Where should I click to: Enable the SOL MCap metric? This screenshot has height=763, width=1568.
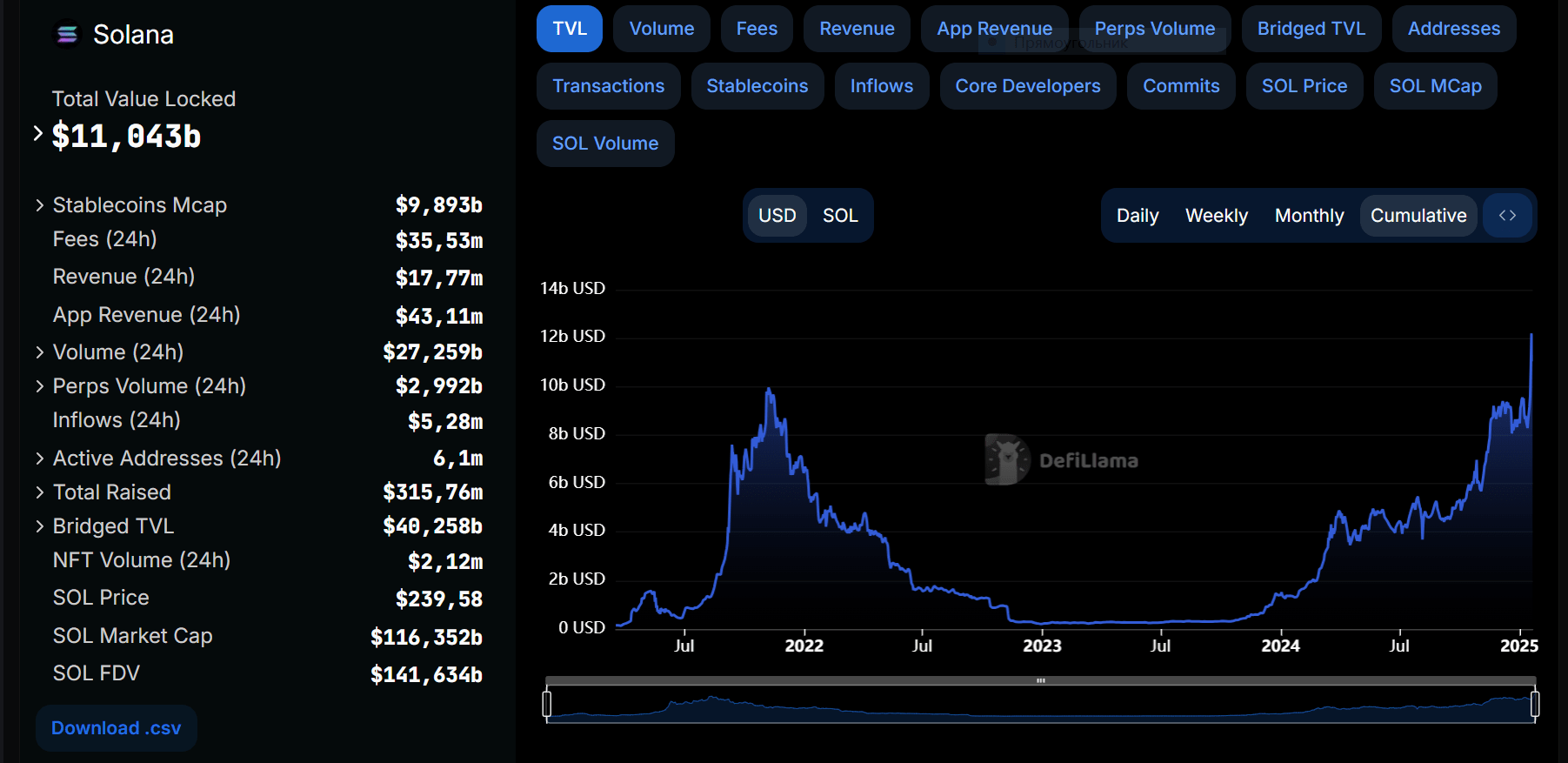(x=1436, y=86)
